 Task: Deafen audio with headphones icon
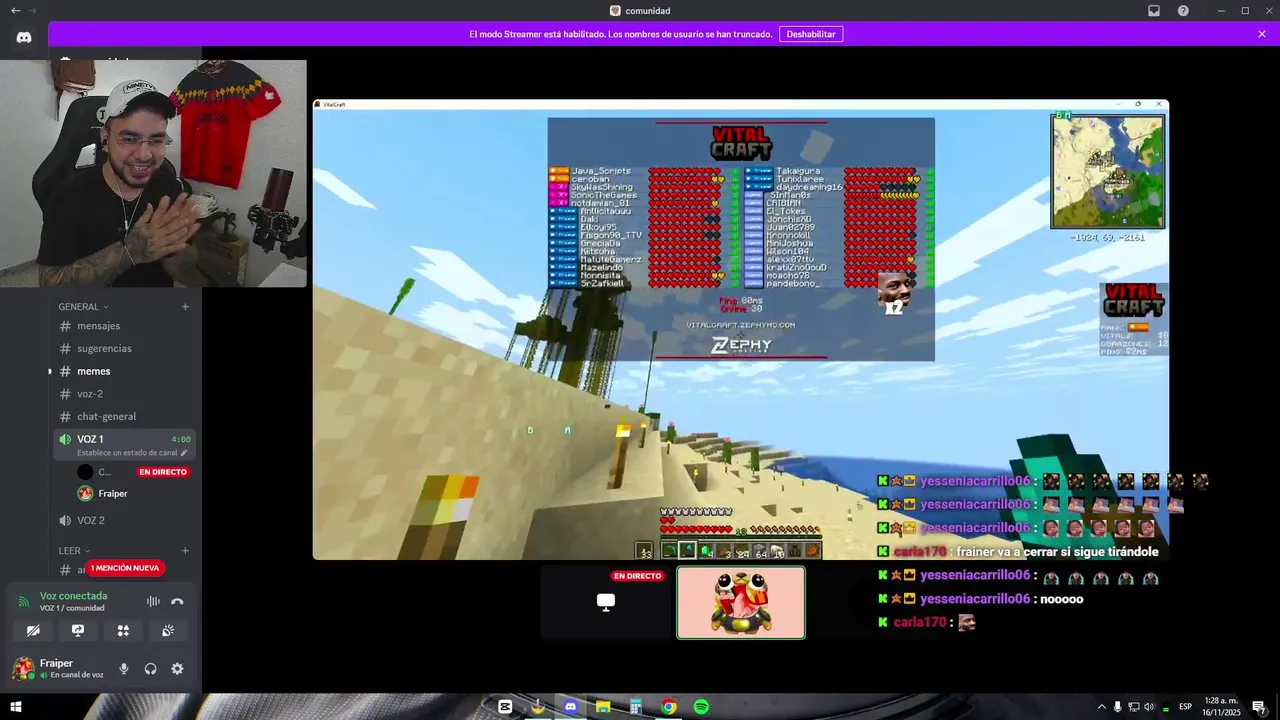click(150, 669)
